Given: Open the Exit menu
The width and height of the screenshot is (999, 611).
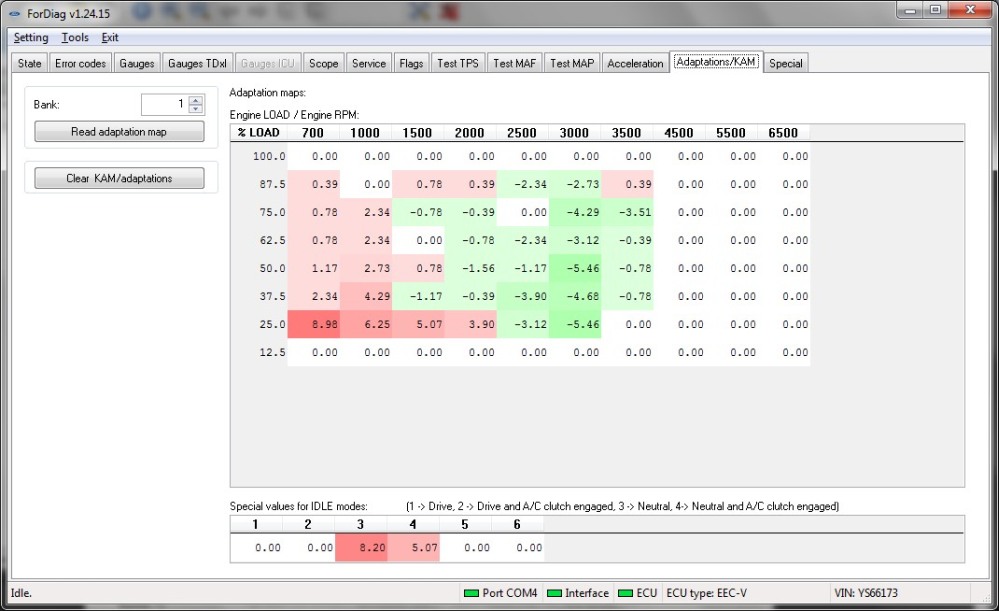Looking at the screenshot, I should coord(110,38).
